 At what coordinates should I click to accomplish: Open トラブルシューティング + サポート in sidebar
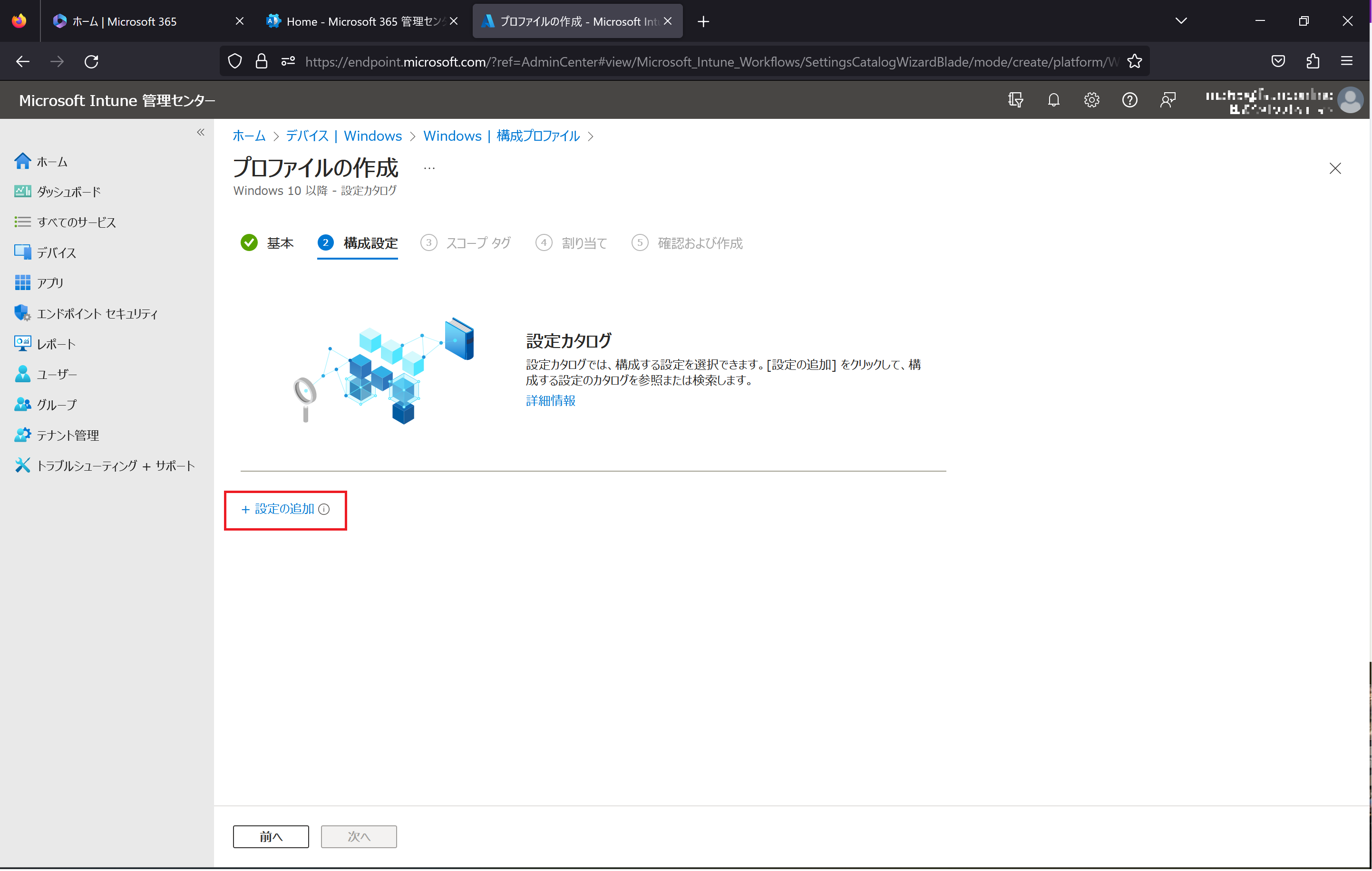105,466
